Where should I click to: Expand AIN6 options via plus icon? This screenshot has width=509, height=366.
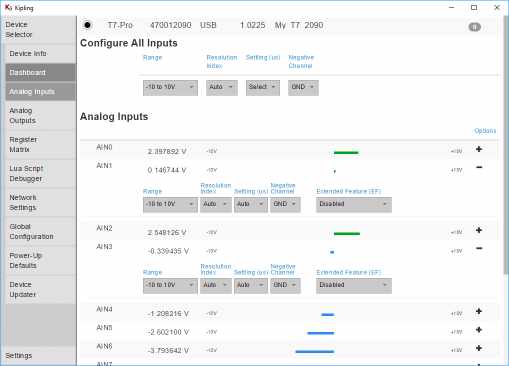coord(479,348)
